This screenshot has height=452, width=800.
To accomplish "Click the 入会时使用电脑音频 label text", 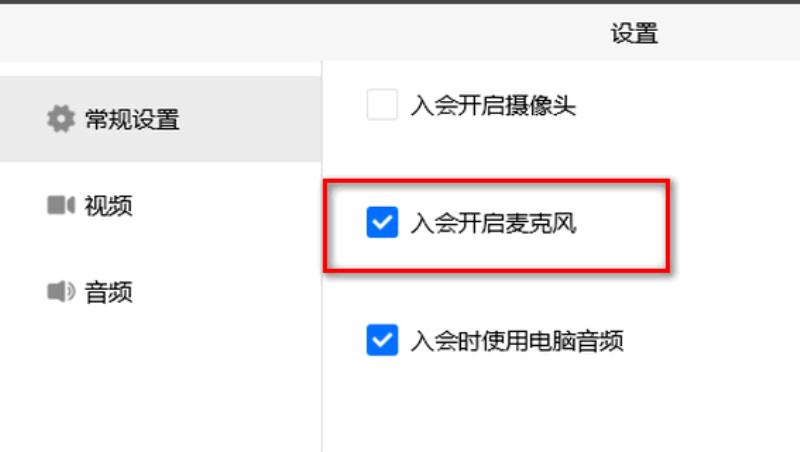I will click(517, 341).
